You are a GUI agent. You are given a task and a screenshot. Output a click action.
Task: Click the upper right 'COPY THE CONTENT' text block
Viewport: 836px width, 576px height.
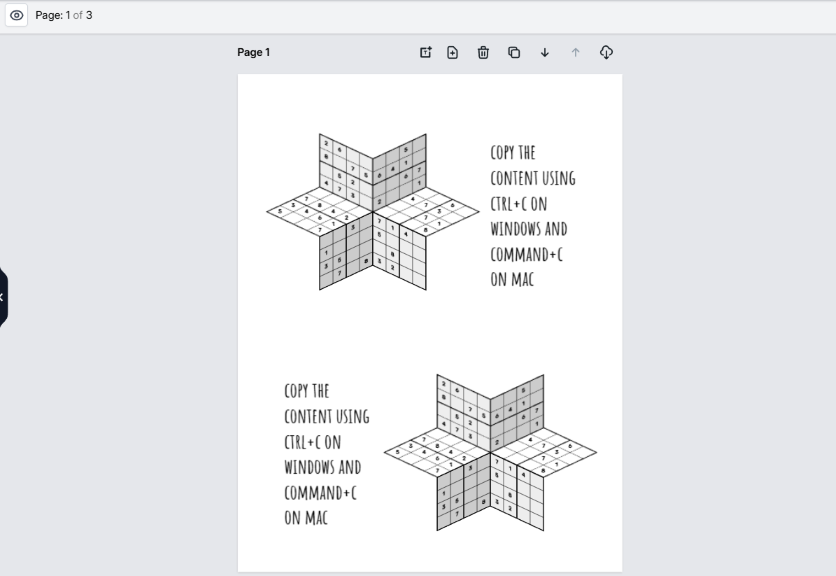(x=532, y=215)
